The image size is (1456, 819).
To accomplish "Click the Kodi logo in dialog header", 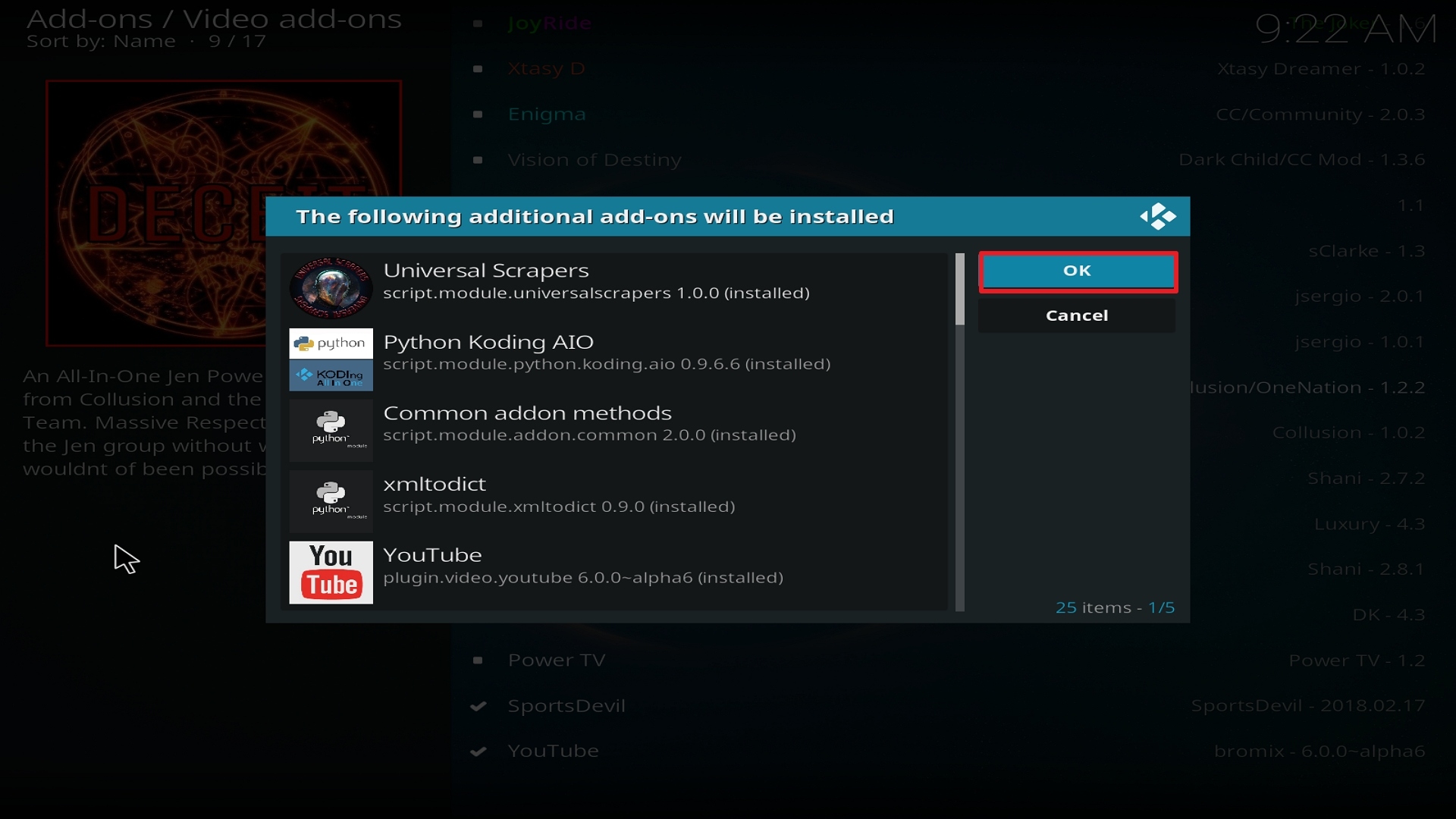I will click(x=1157, y=217).
